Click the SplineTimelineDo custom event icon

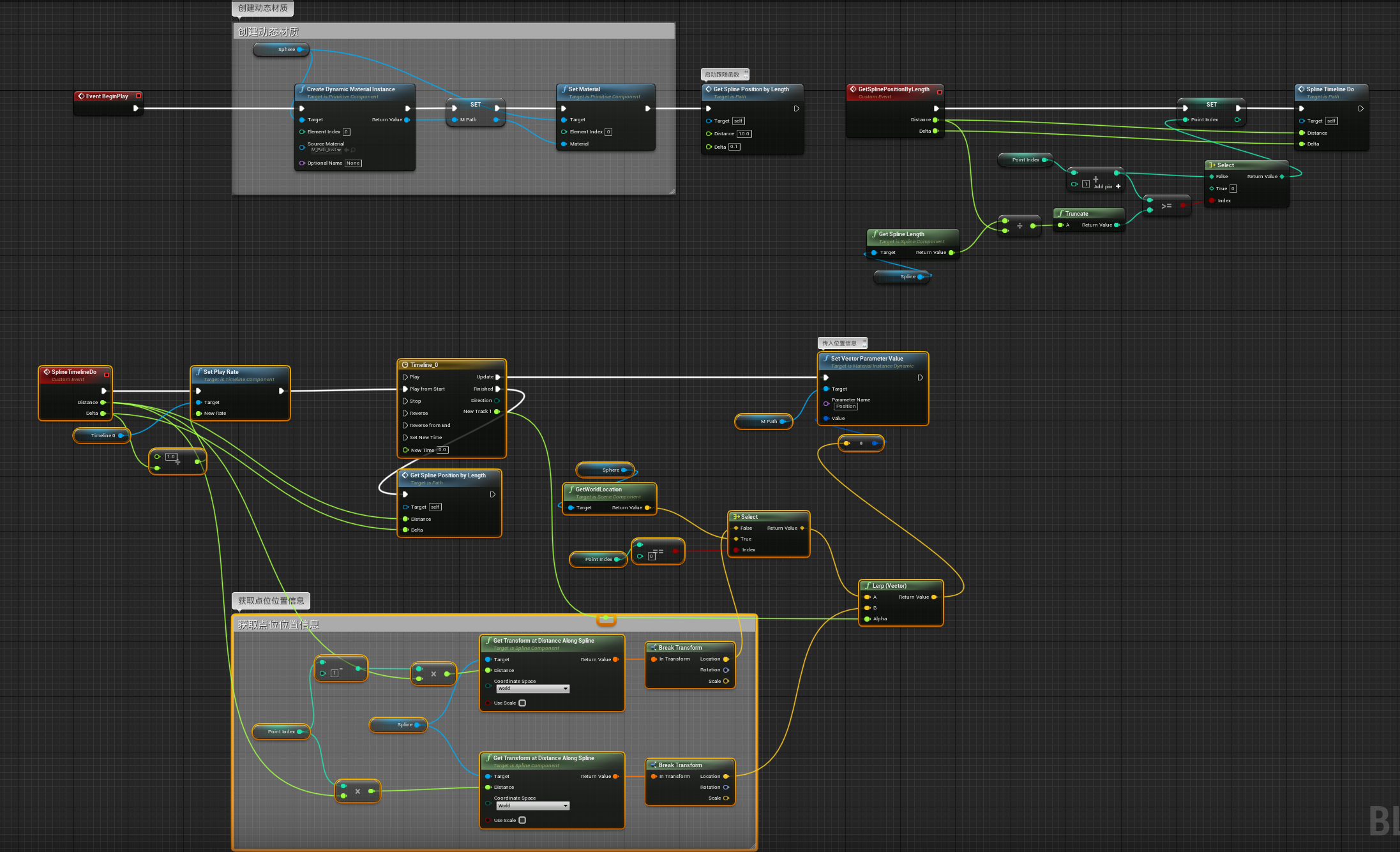(x=47, y=372)
